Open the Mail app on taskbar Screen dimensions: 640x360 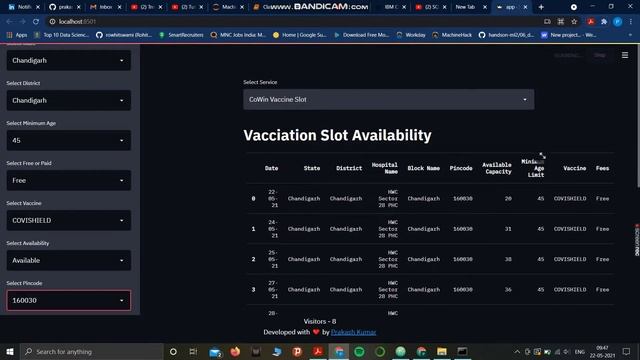click(215, 351)
